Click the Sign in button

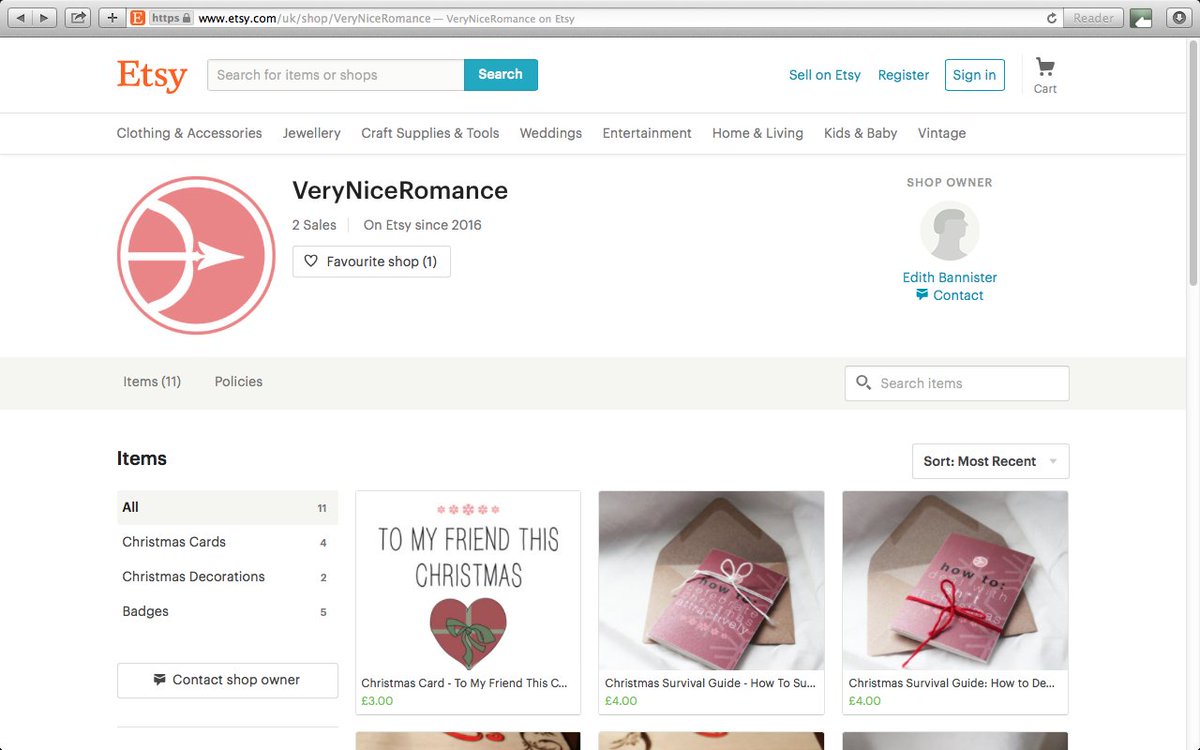click(974, 75)
